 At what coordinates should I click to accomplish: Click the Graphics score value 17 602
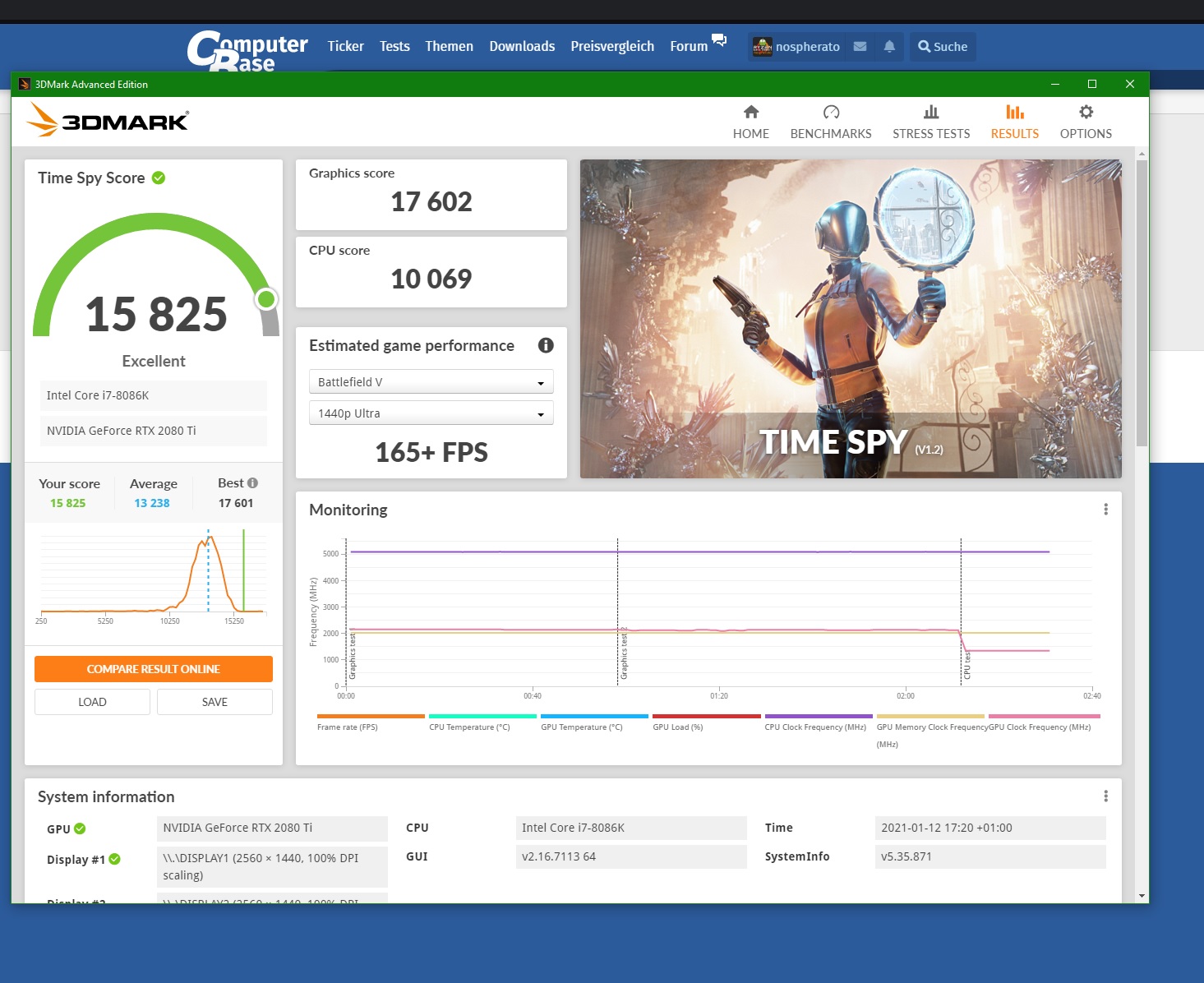coord(431,202)
